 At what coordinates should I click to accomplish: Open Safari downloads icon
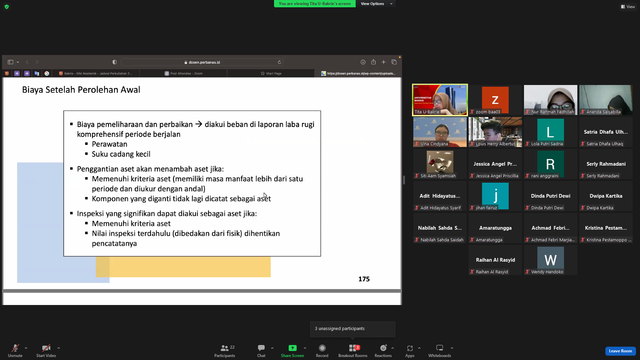[x=363, y=62]
